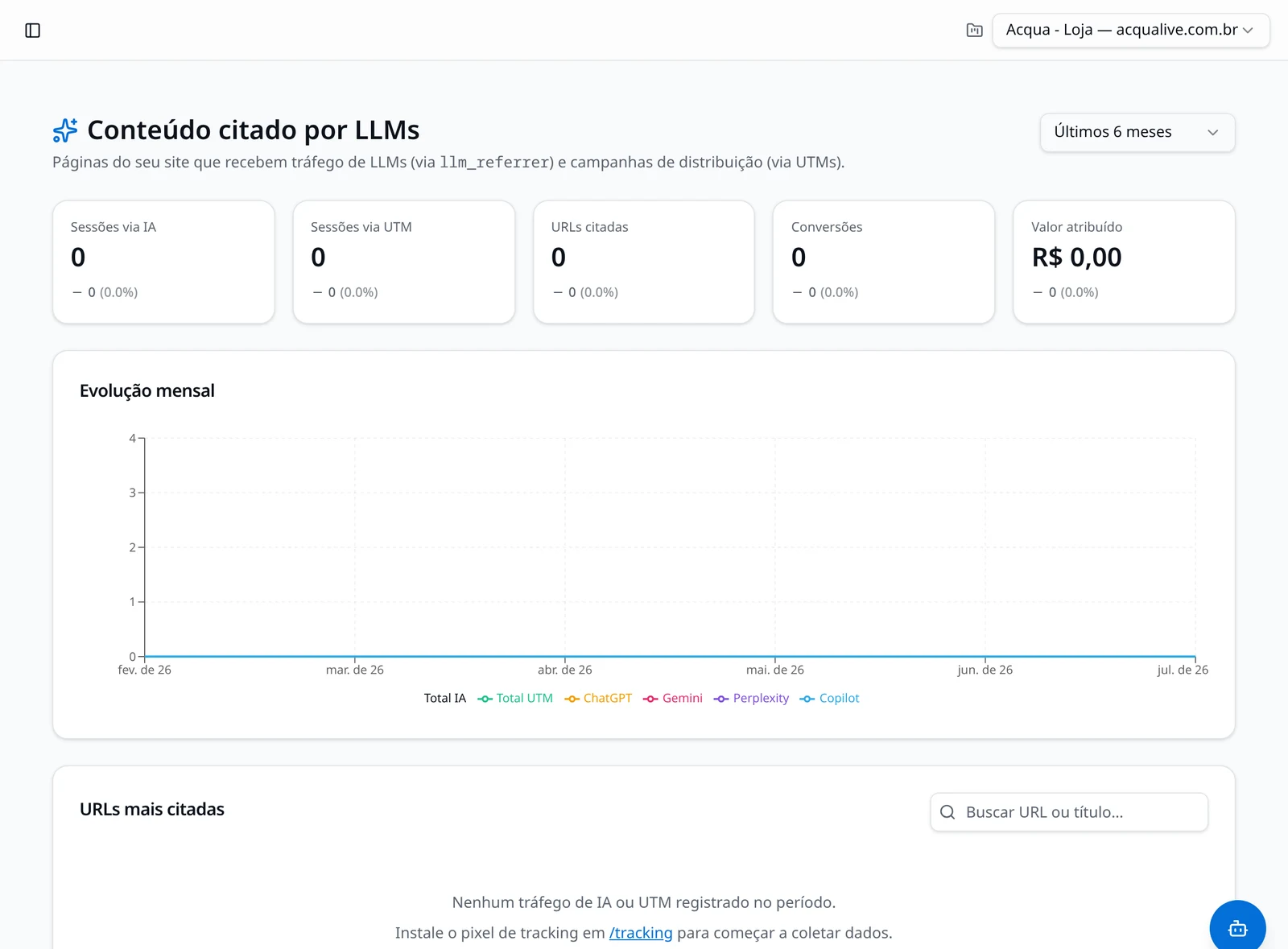The height and width of the screenshot is (949, 1288).
Task: Click the abr. de 26 axis label
Action: click(564, 670)
